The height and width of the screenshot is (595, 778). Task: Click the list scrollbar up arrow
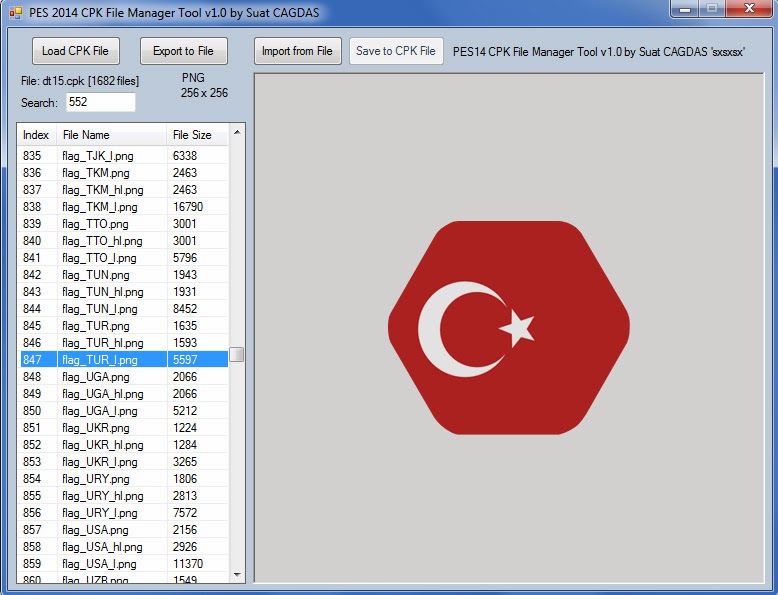(x=237, y=132)
